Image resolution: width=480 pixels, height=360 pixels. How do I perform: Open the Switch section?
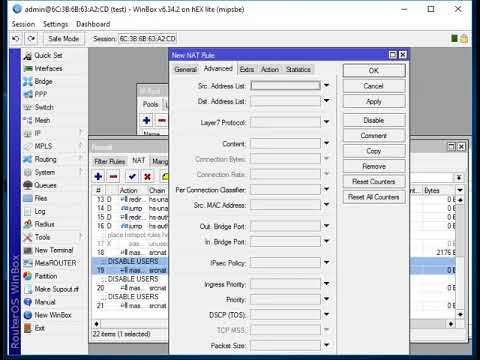pos(44,107)
